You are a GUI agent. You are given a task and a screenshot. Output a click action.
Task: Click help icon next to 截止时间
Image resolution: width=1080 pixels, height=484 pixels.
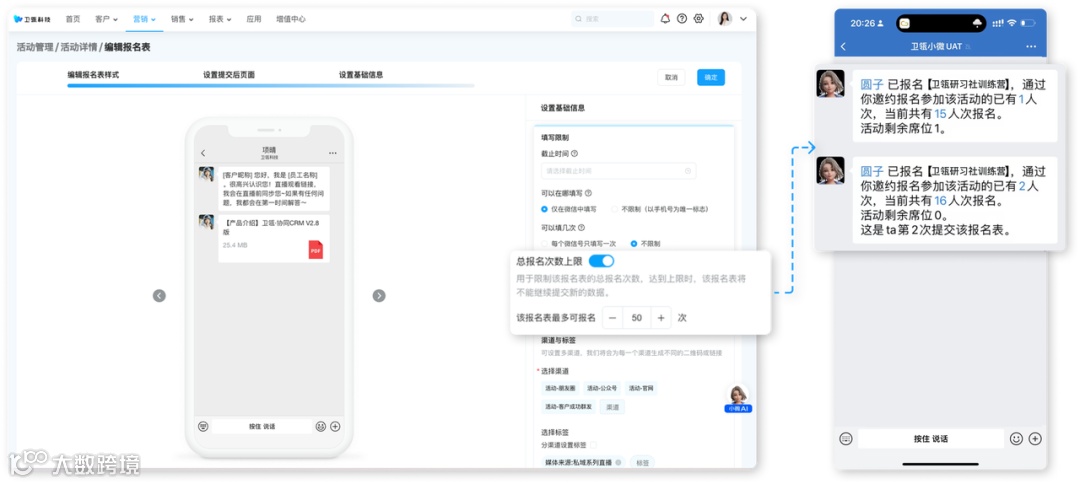[574, 154]
